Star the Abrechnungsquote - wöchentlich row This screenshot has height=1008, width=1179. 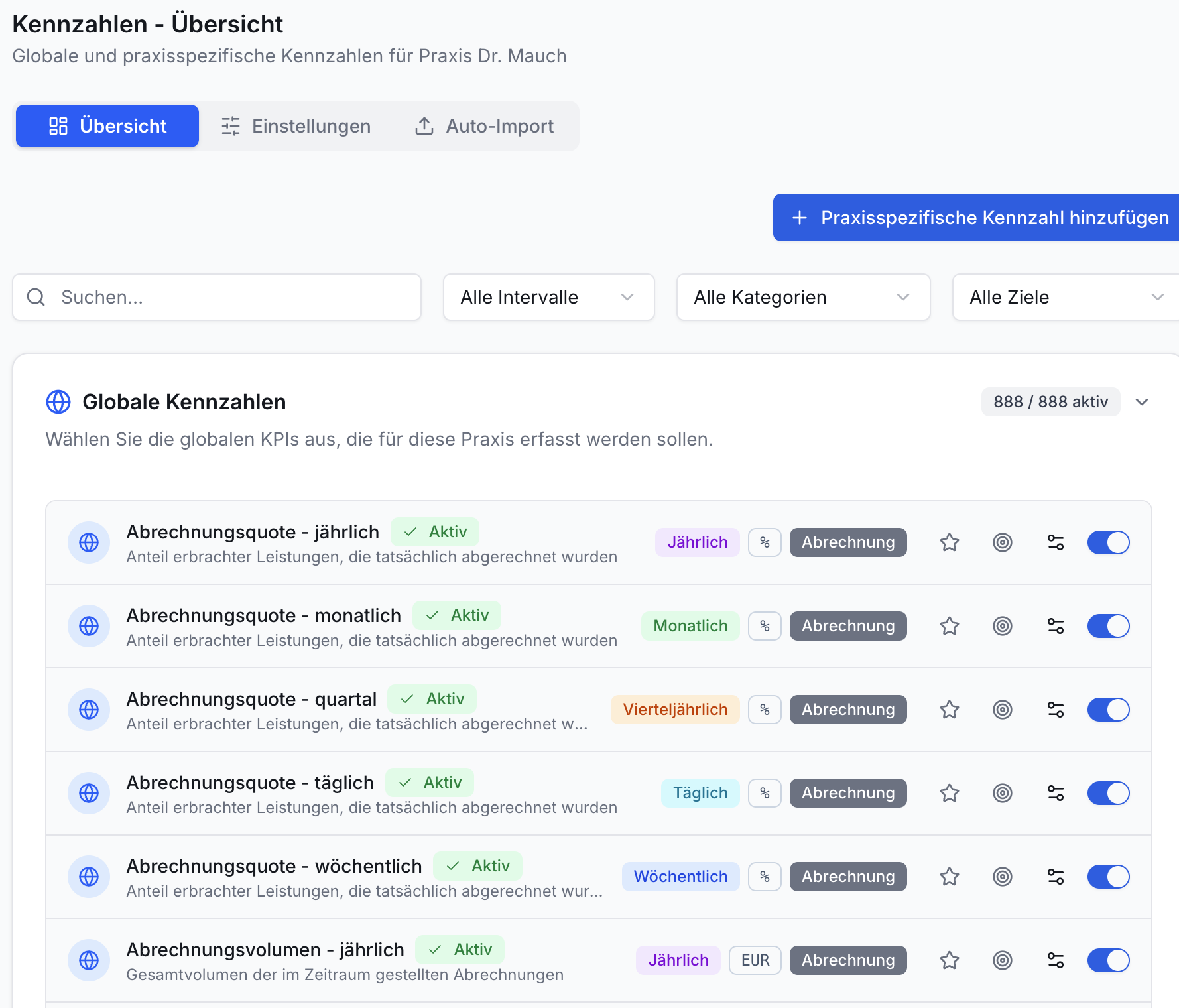[950, 877]
